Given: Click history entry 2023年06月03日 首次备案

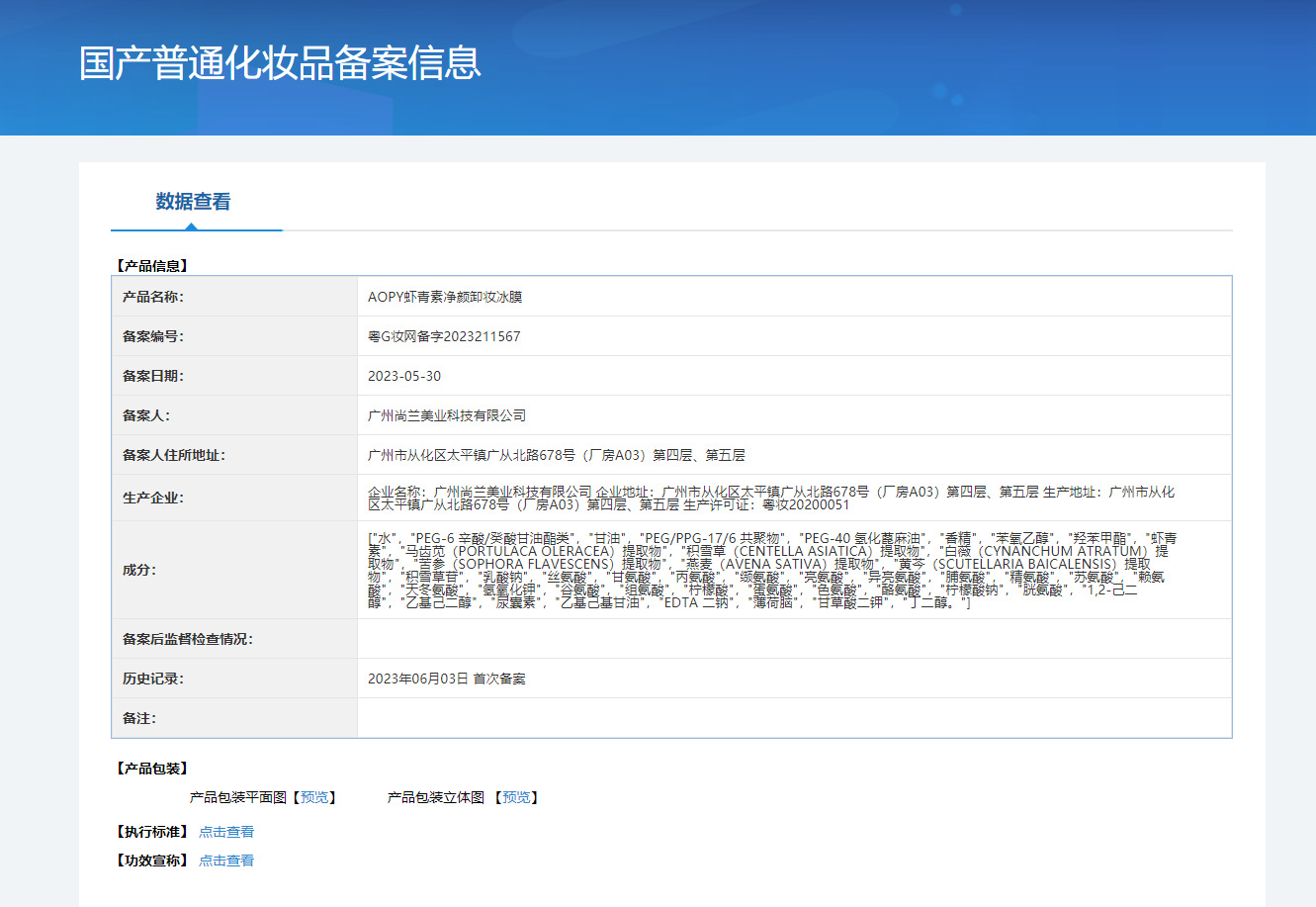Looking at the screenshot, I should click(x=446, y=679).
